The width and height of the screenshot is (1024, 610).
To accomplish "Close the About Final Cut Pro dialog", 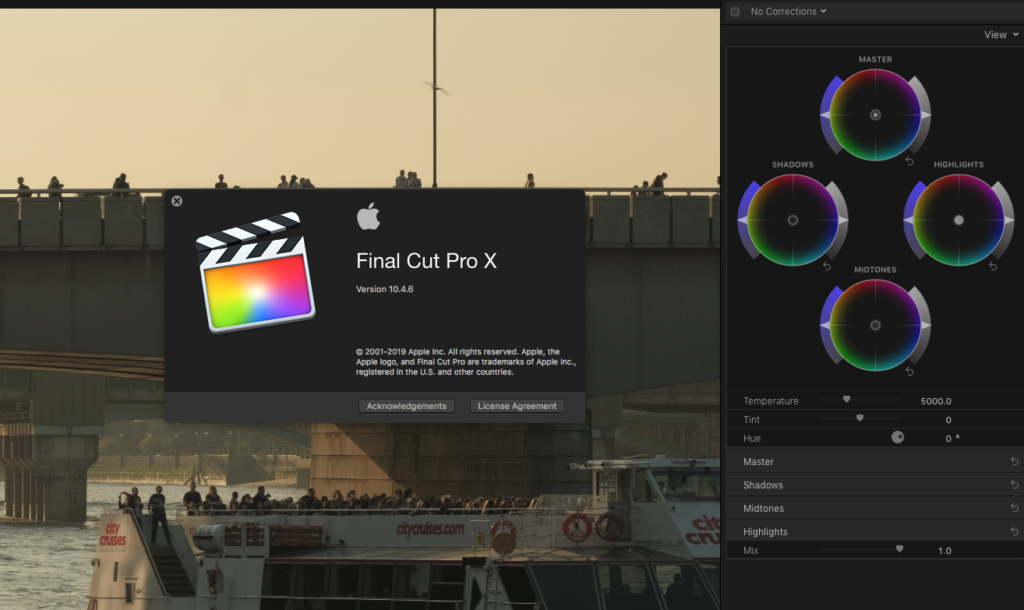I will tap(177, 201).
